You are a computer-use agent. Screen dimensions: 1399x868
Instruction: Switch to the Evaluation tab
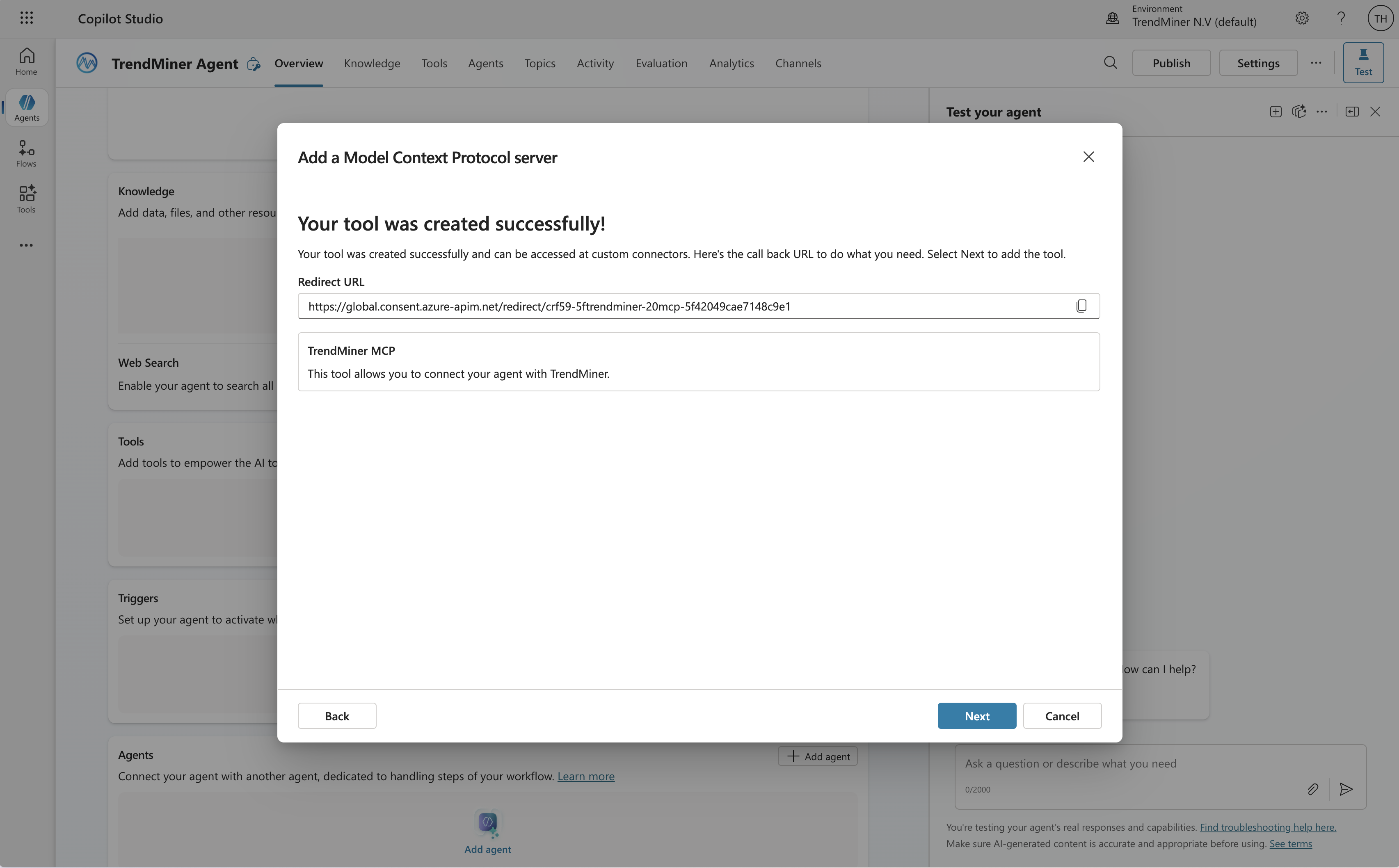[x=661, y=63]
